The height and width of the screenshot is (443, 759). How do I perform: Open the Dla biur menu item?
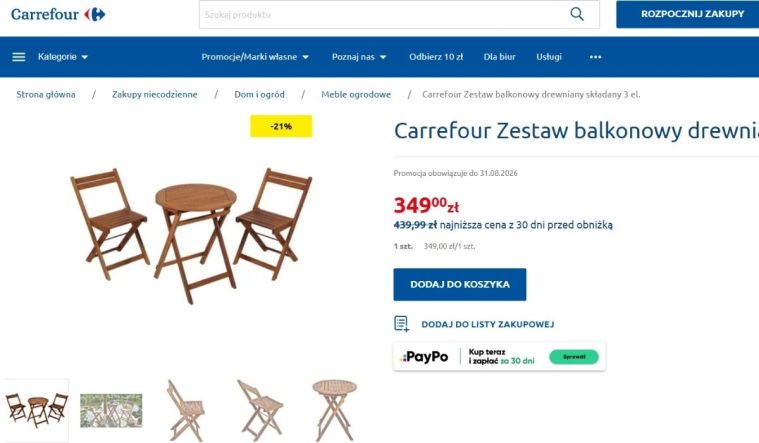(499, 57)
